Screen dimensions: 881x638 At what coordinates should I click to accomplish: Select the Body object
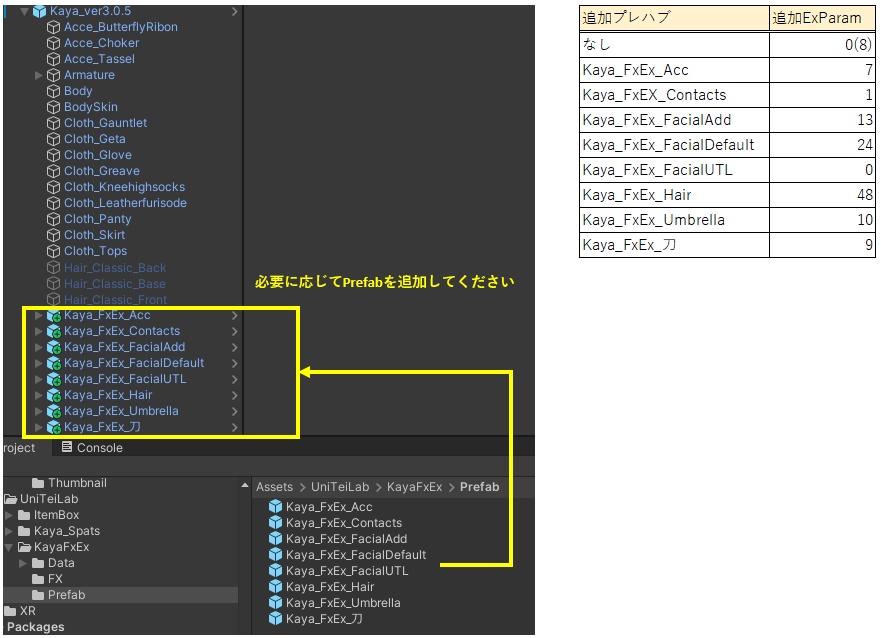point(78,91)
